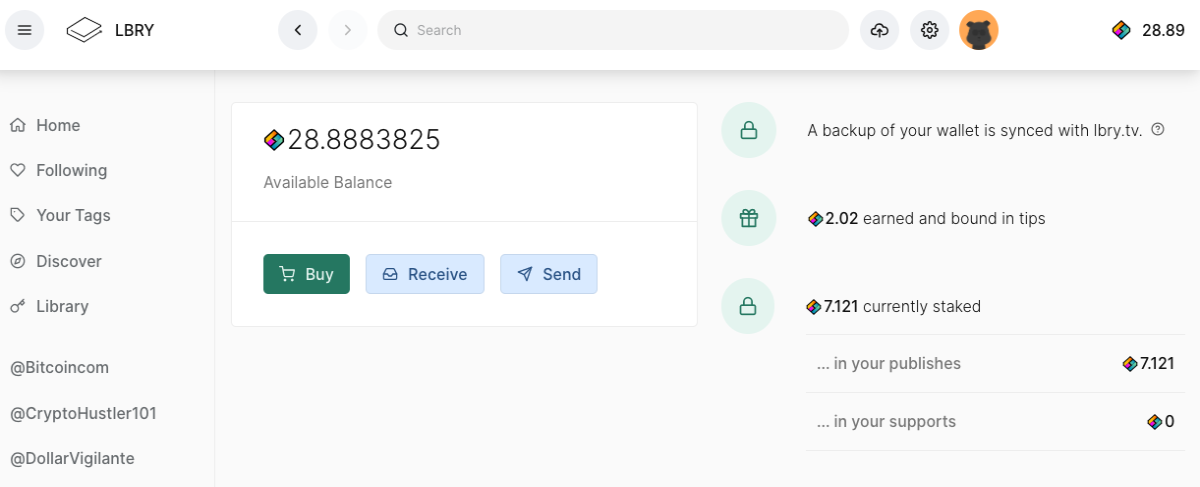The height and width of the screenshot is (487, 1200).
Task: Click the Buy button
Action: [306, 274]
